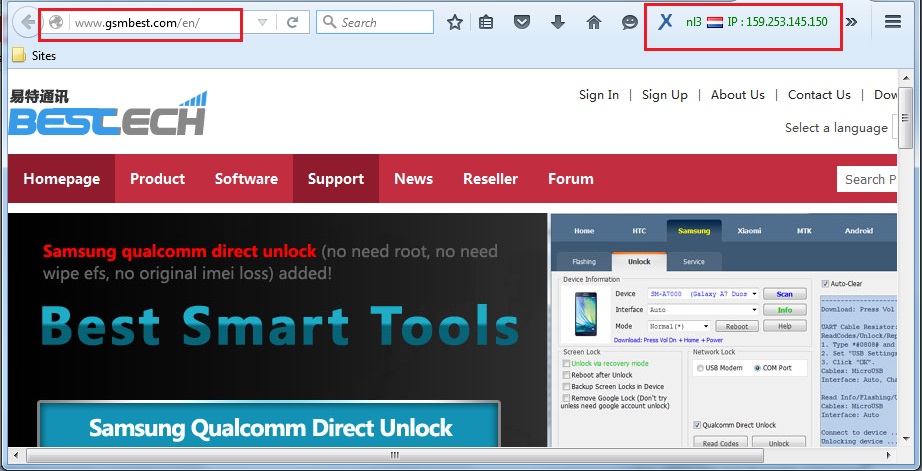Toggle the Auto-Clear checkbox
This screenshot has height=471, width=922.
[x=825, y=283]
